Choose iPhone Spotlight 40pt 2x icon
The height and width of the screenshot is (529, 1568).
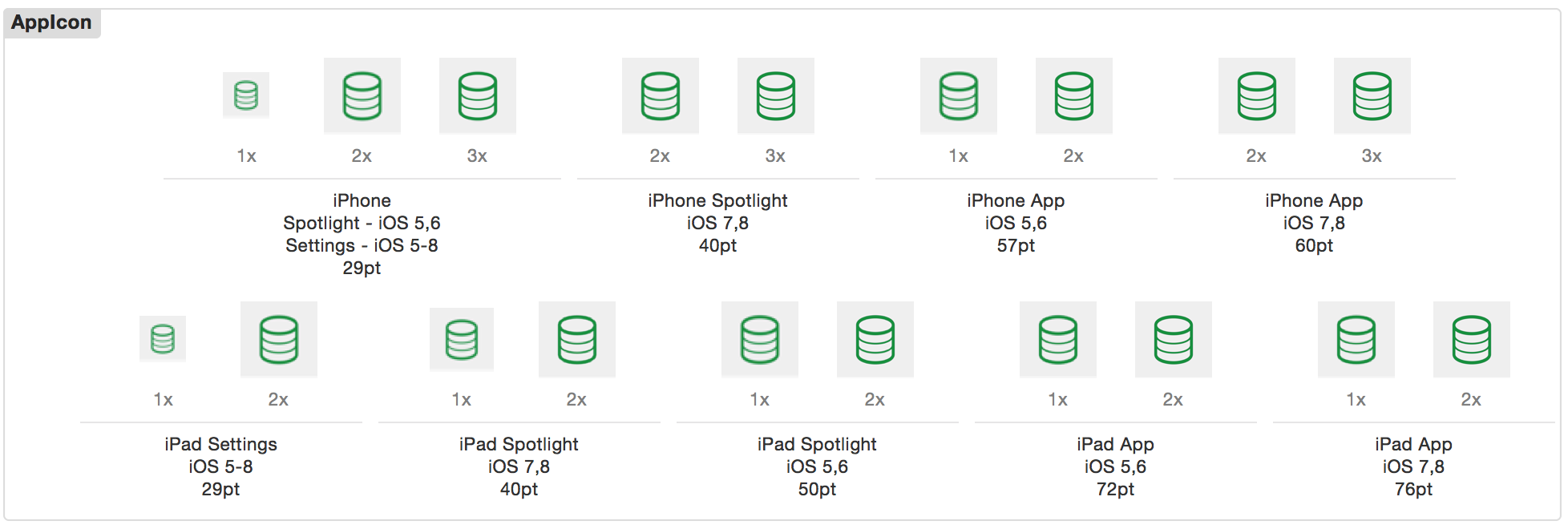point(660,95)
